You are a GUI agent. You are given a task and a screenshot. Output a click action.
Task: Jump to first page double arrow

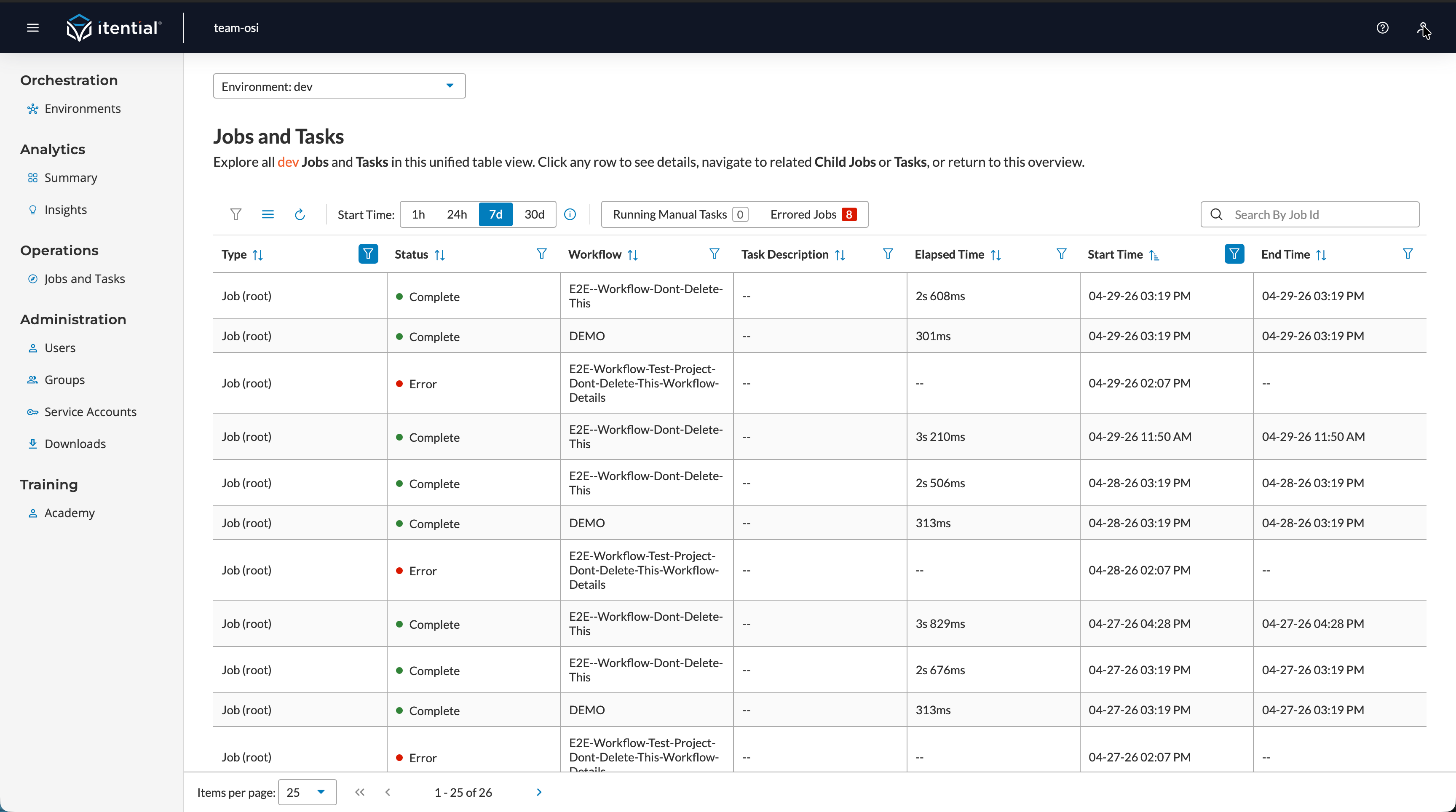click(359, 792)
